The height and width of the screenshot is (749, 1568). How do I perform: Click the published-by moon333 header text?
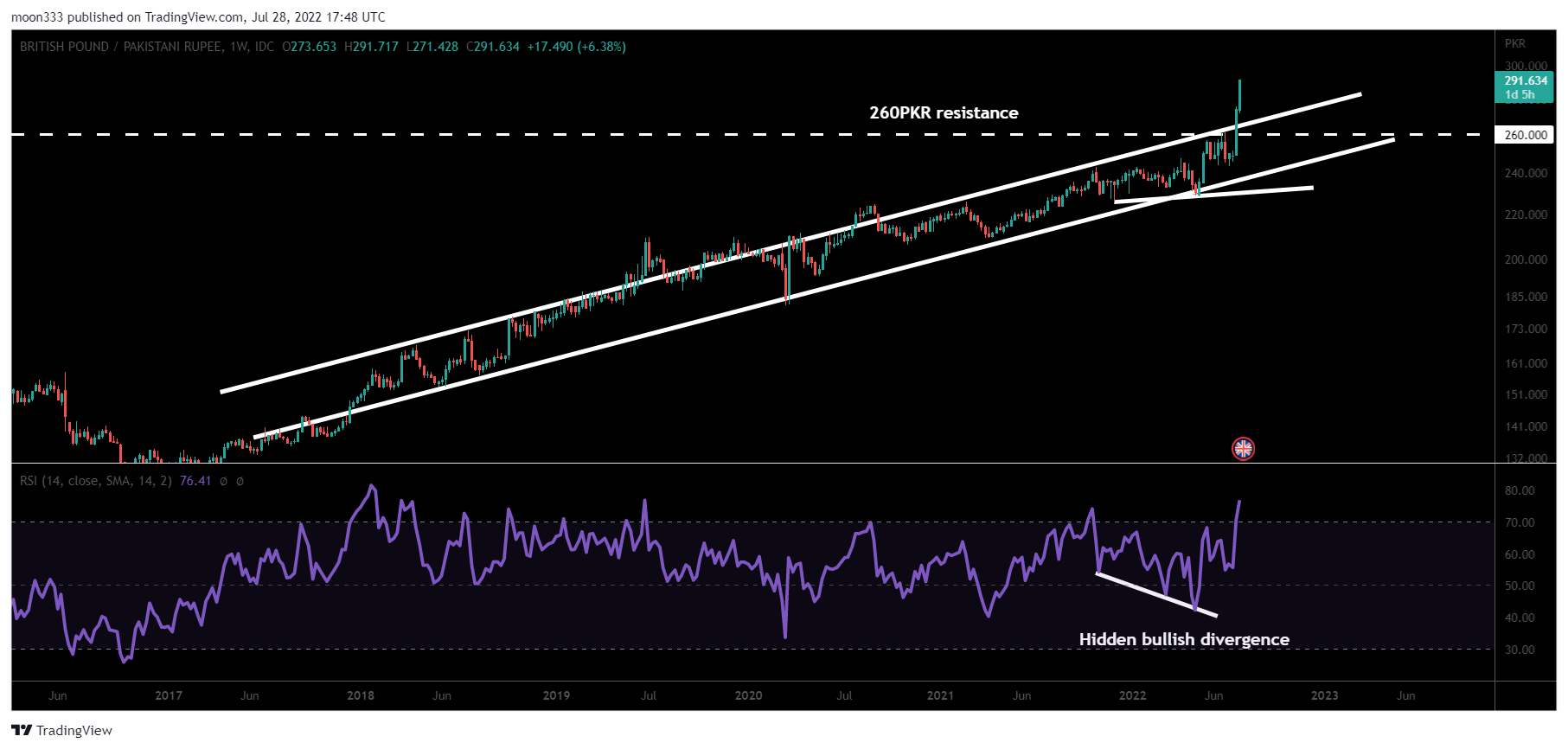pos(198,16)
